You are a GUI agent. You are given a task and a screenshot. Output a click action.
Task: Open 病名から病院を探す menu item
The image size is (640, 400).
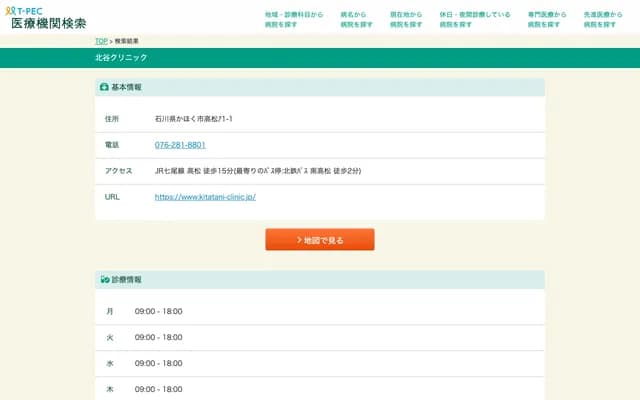356,19
